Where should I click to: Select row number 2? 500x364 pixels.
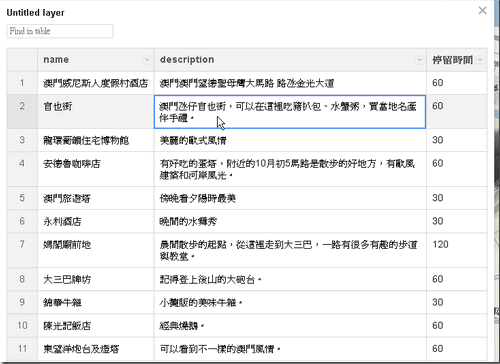pyautogui.click(x=22, y=112)
